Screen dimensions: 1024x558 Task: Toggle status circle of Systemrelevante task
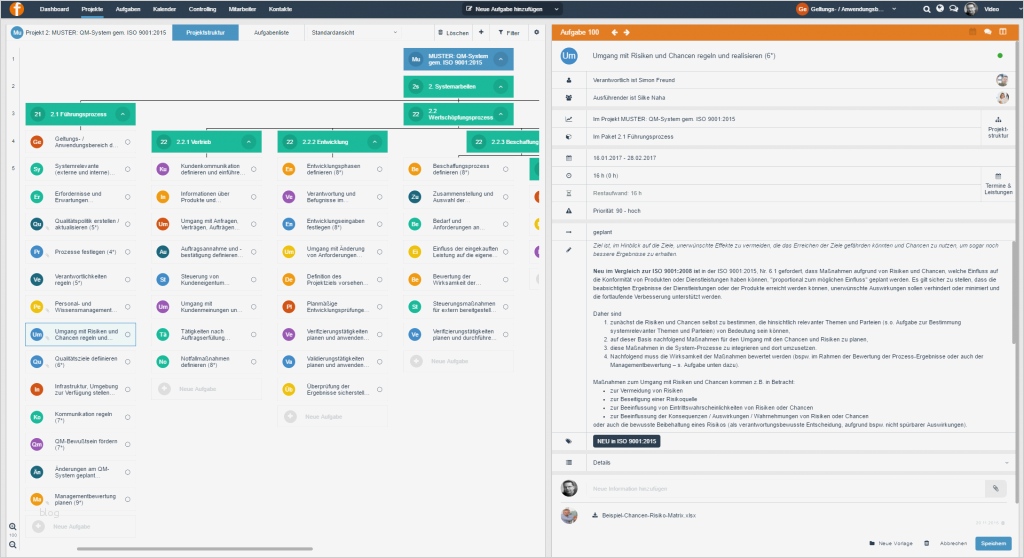127,169
